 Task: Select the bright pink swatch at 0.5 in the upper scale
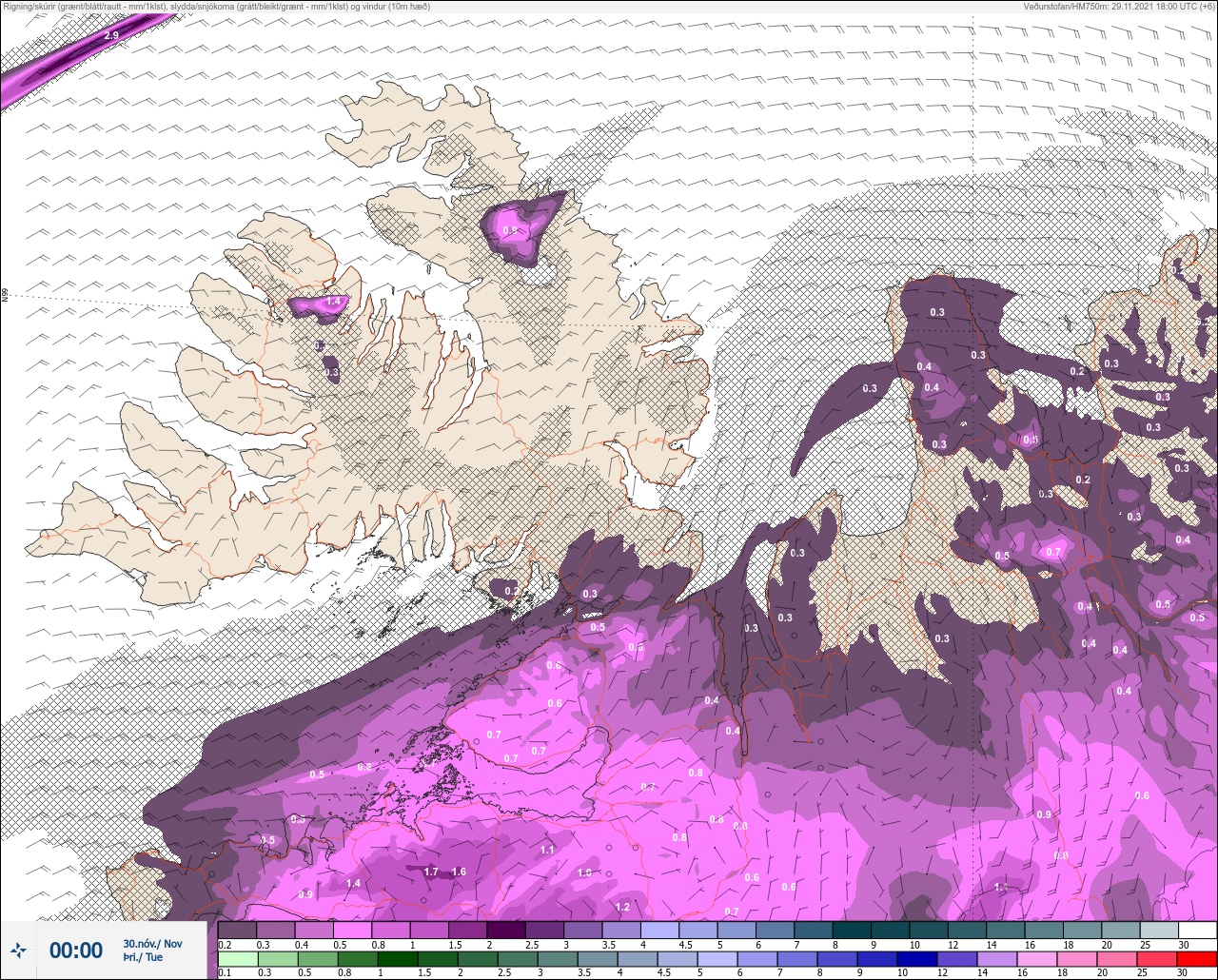click(x=352, y=930)
